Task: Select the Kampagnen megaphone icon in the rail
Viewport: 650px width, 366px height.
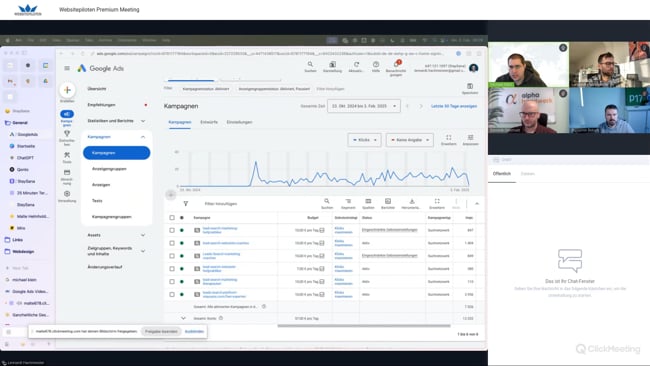Action: click(x=67, y=114)
